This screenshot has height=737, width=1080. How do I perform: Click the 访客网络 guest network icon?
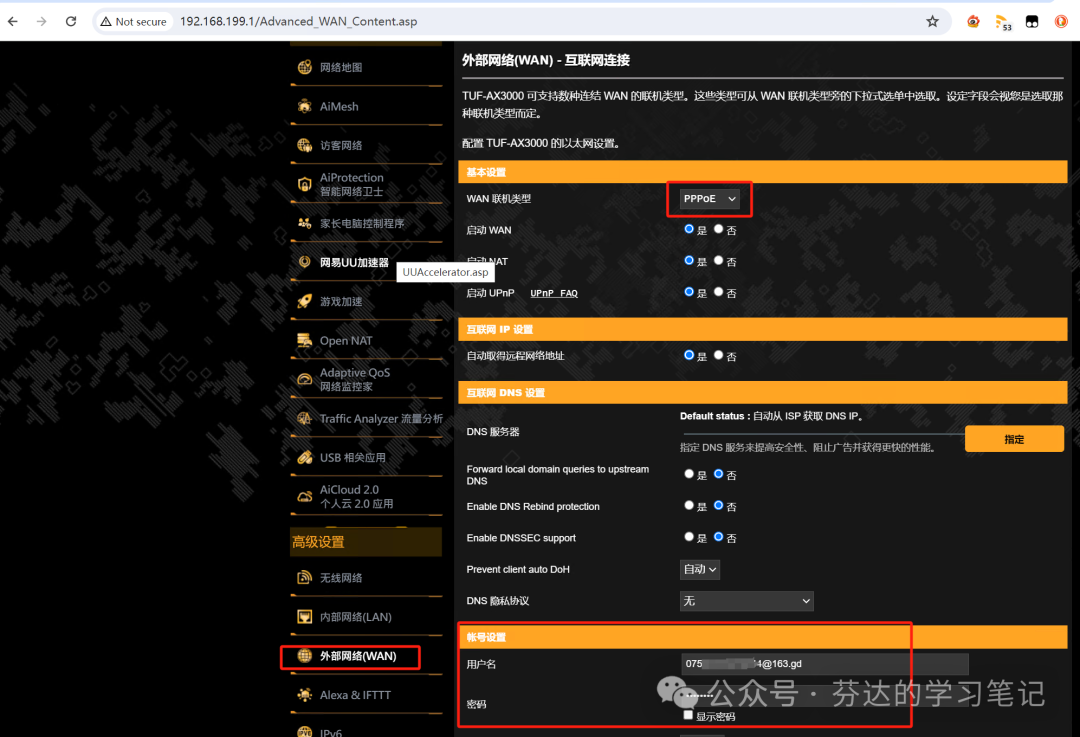pos(304,145)
